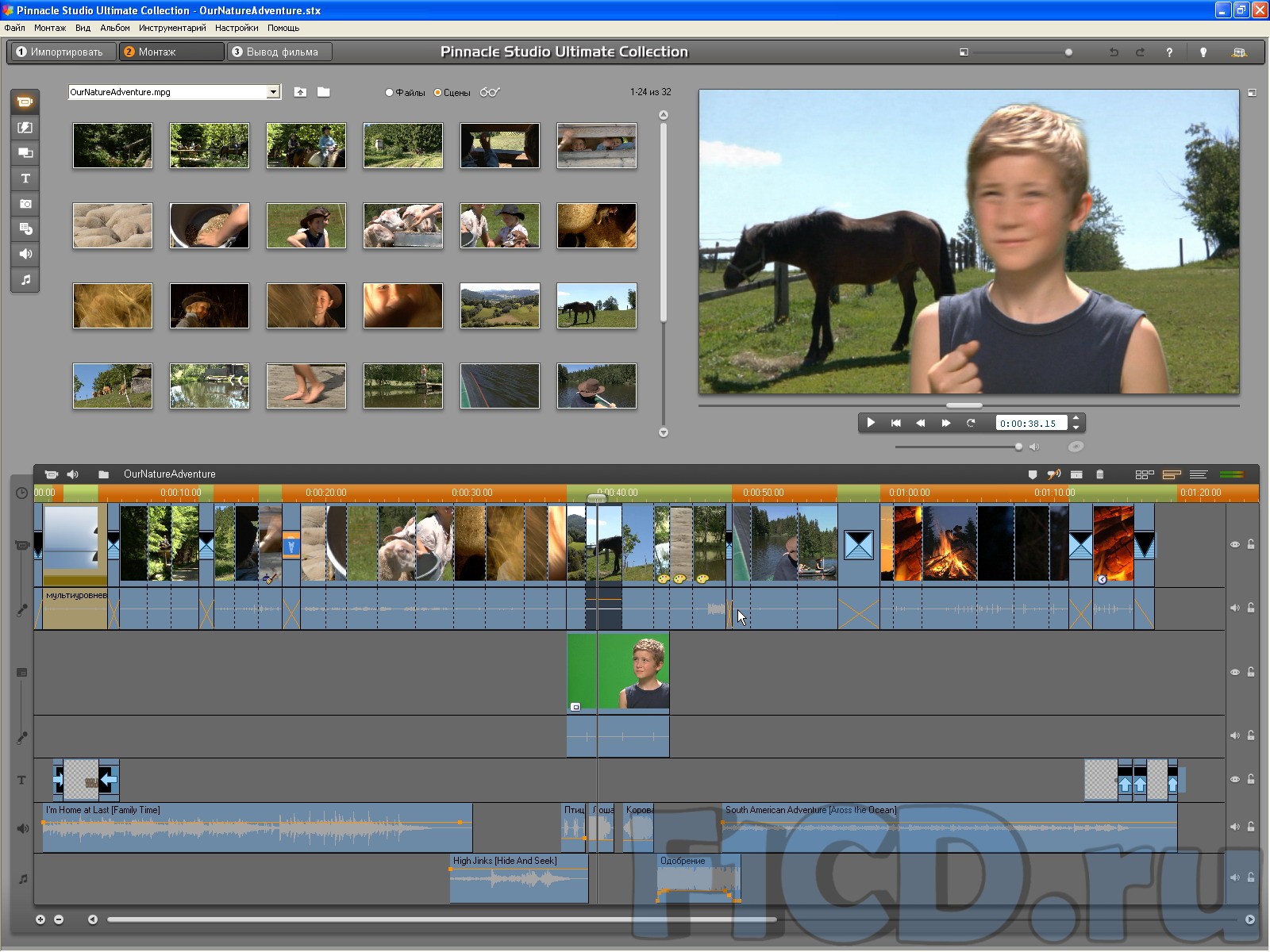The image size is (1270, 952).
Task: Play the preview video
Action: tap(871, 423)
